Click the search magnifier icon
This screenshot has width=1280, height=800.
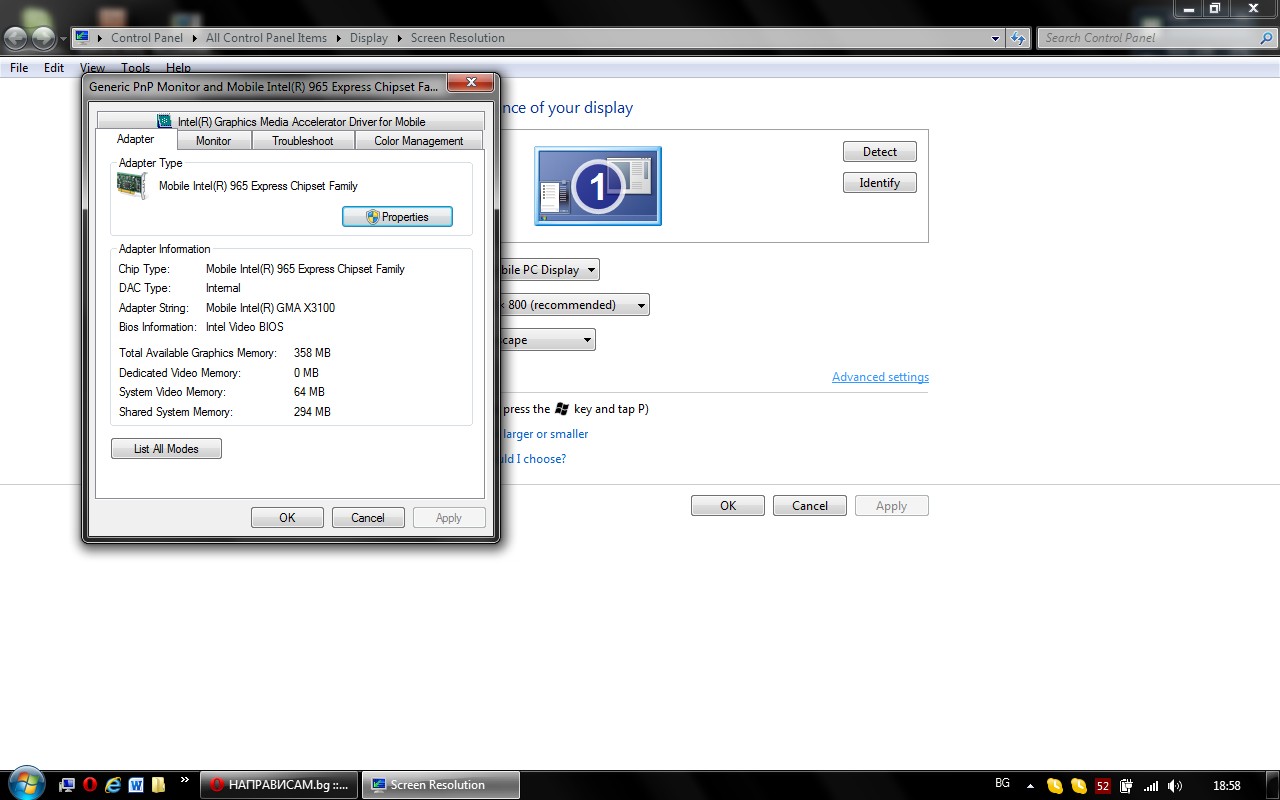(x=1266, y=38)
